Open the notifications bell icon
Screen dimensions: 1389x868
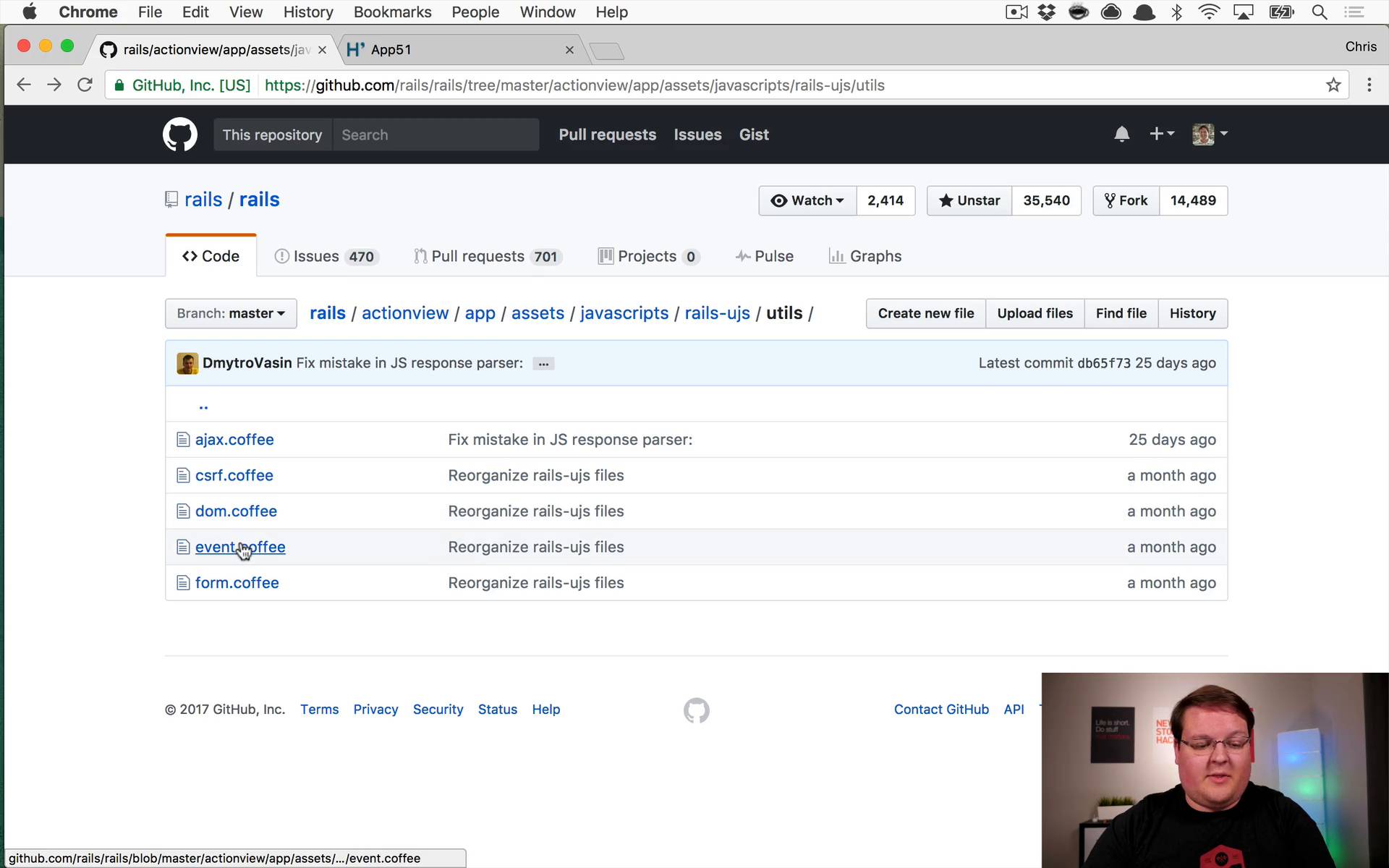pos(1121,135)
